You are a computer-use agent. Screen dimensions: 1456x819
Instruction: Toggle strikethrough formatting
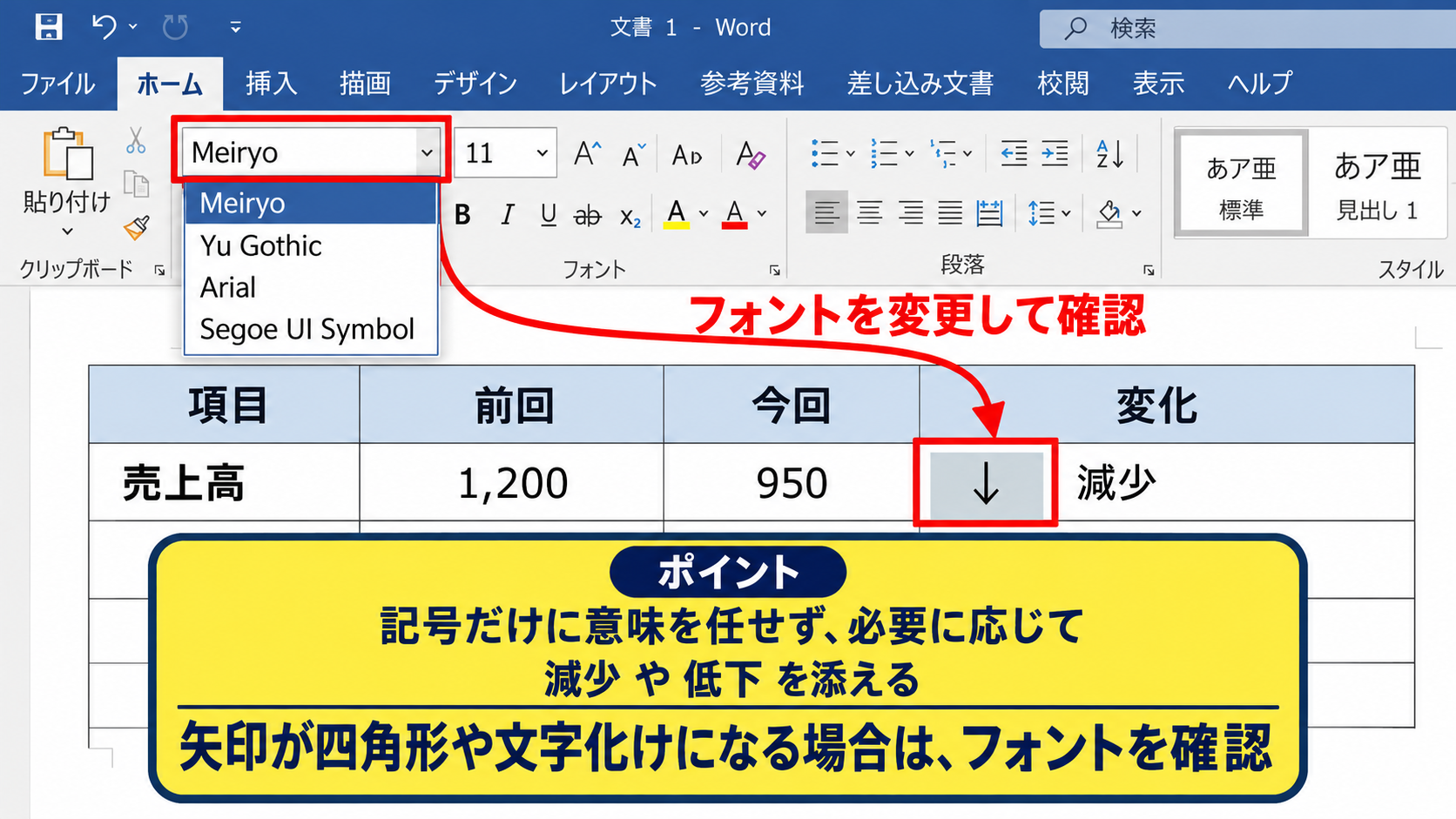[588, 215]
